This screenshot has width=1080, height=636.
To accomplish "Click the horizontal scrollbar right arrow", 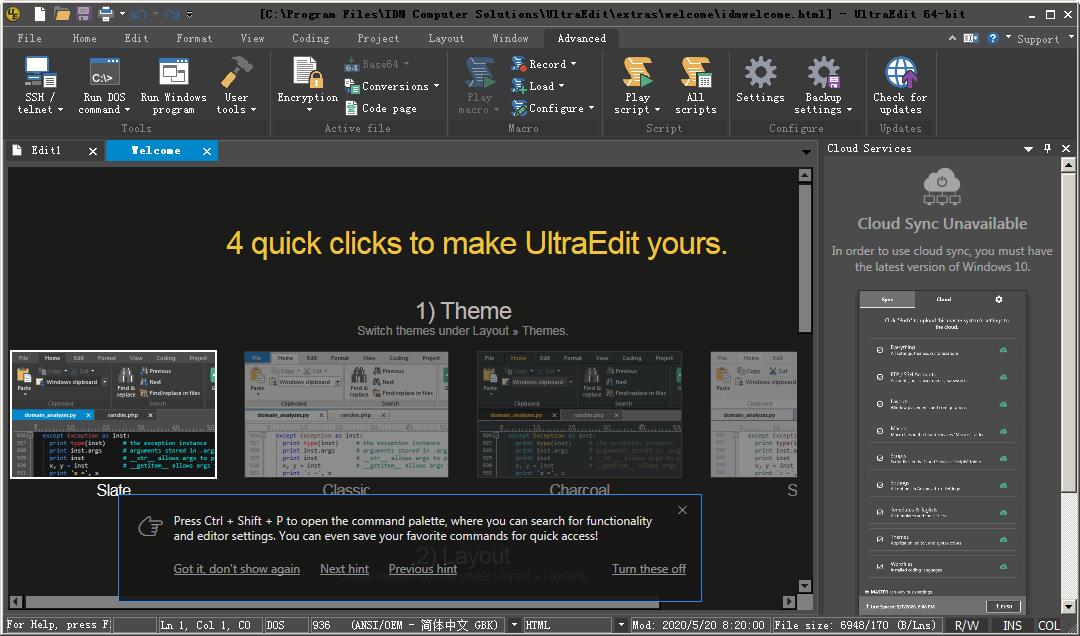I will (x=789, y=602).
